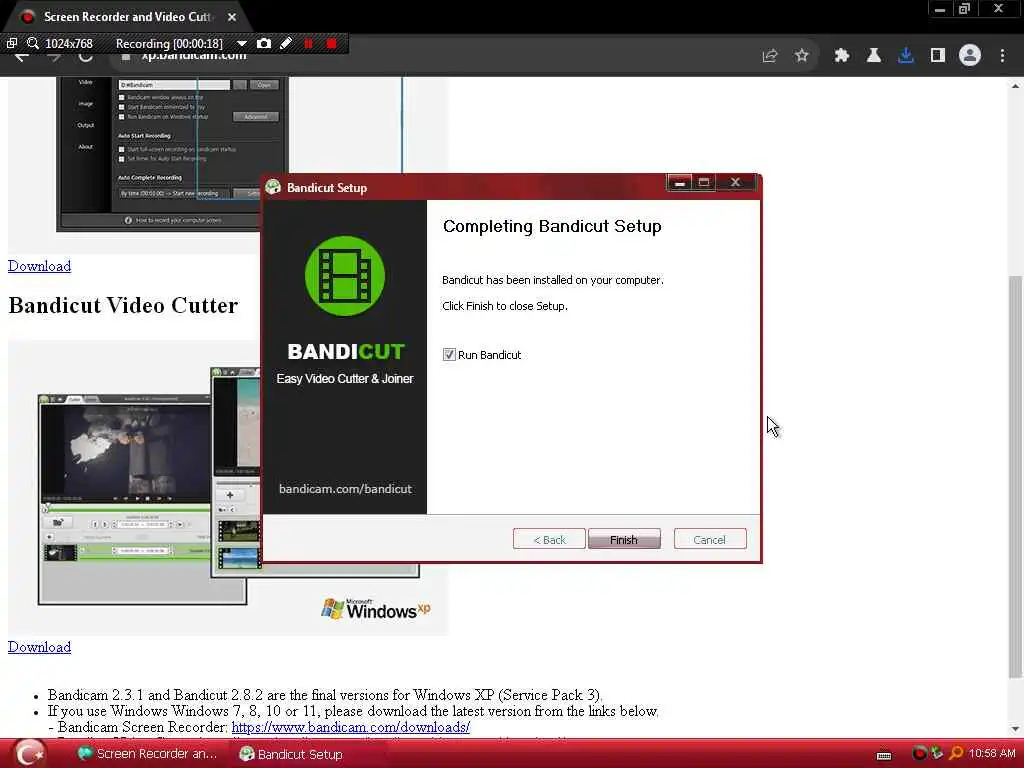Uncheck the Run Bandicut checkbox
The width and height of the screenshot is (1024, 768).
[x=449, y=355]
